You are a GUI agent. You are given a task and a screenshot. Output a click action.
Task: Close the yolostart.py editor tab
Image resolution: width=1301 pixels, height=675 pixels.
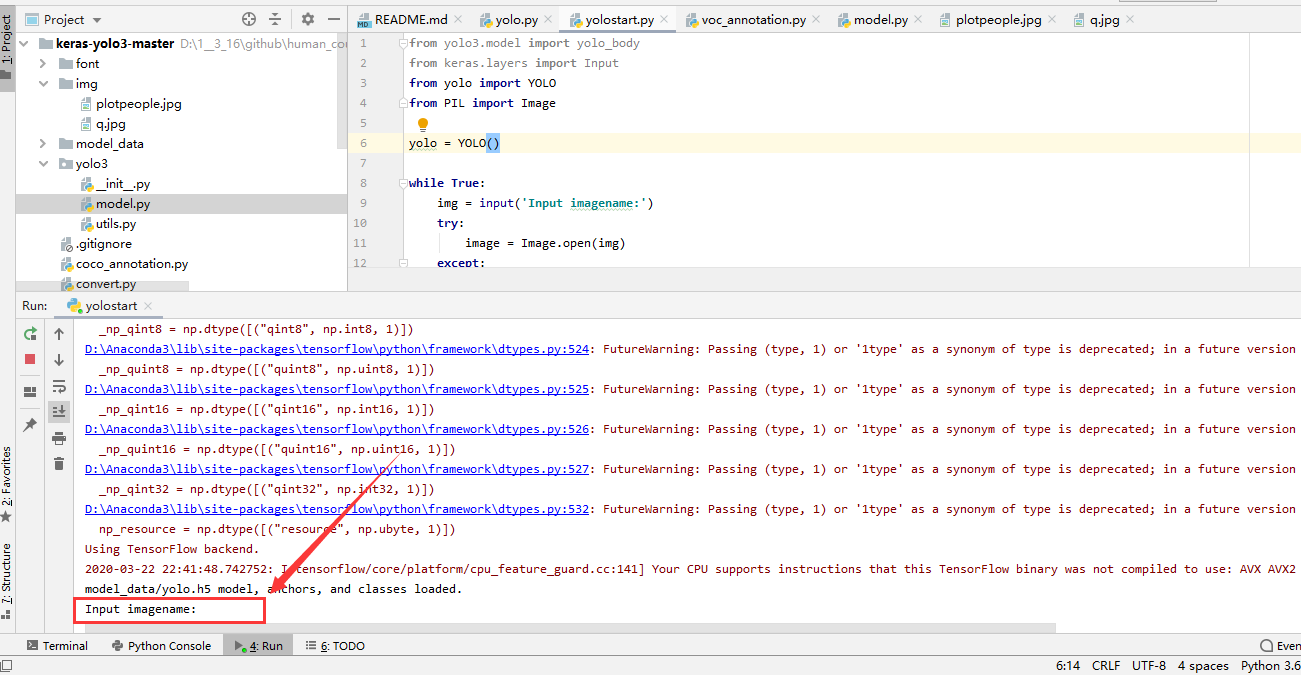pyautogui.click(x=664, y=20)
